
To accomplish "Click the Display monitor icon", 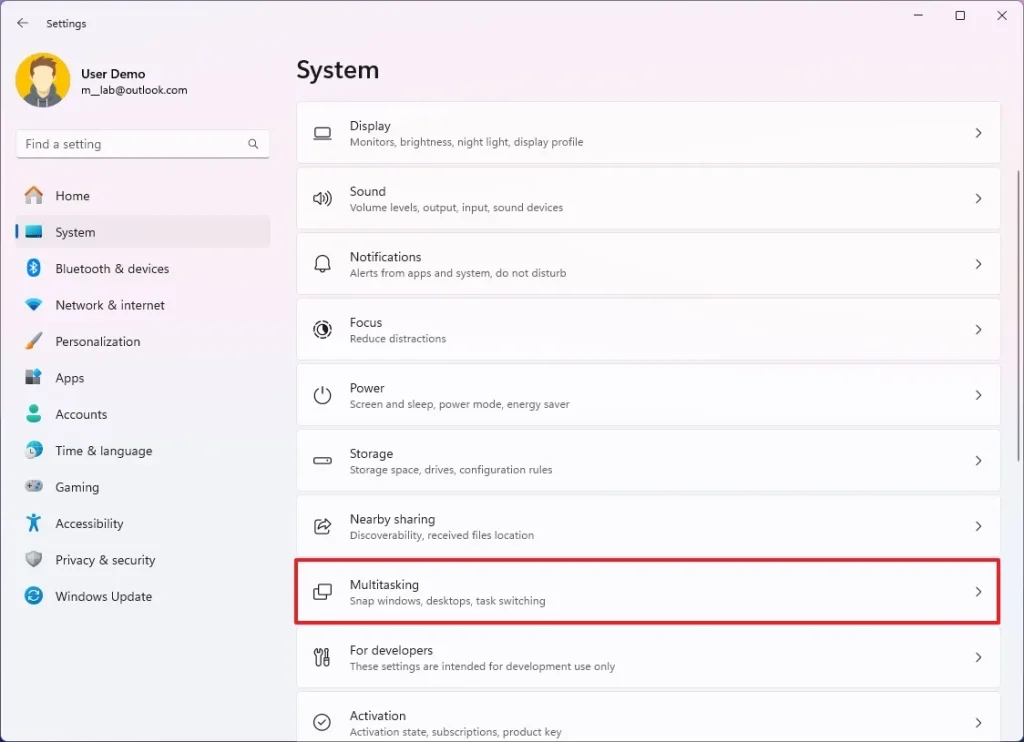I will click(x=322, y=133).
